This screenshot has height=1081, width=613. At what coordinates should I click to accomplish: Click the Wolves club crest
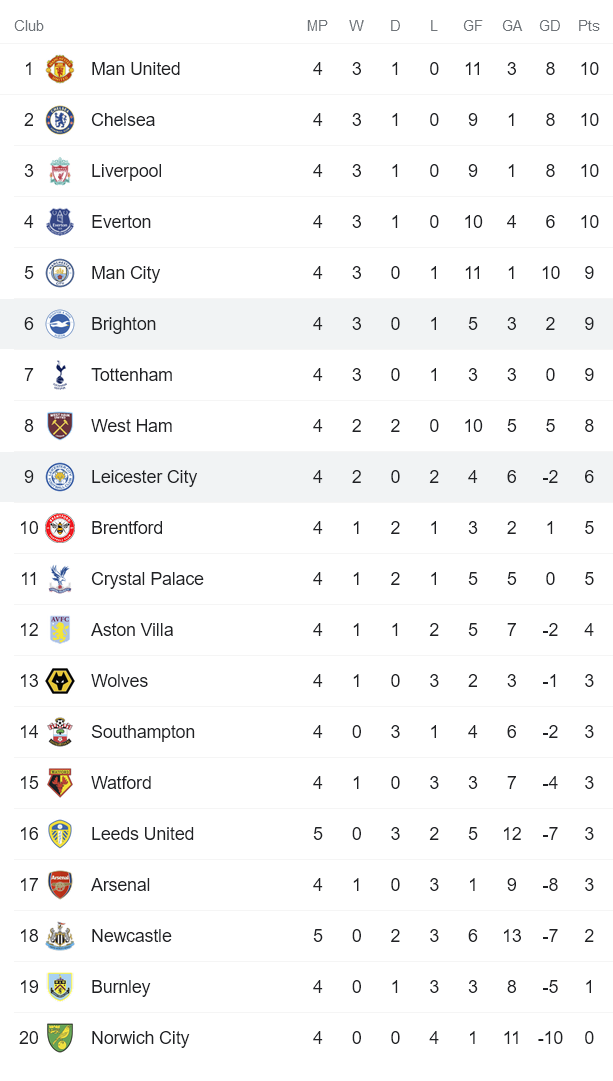click(58, 681)
